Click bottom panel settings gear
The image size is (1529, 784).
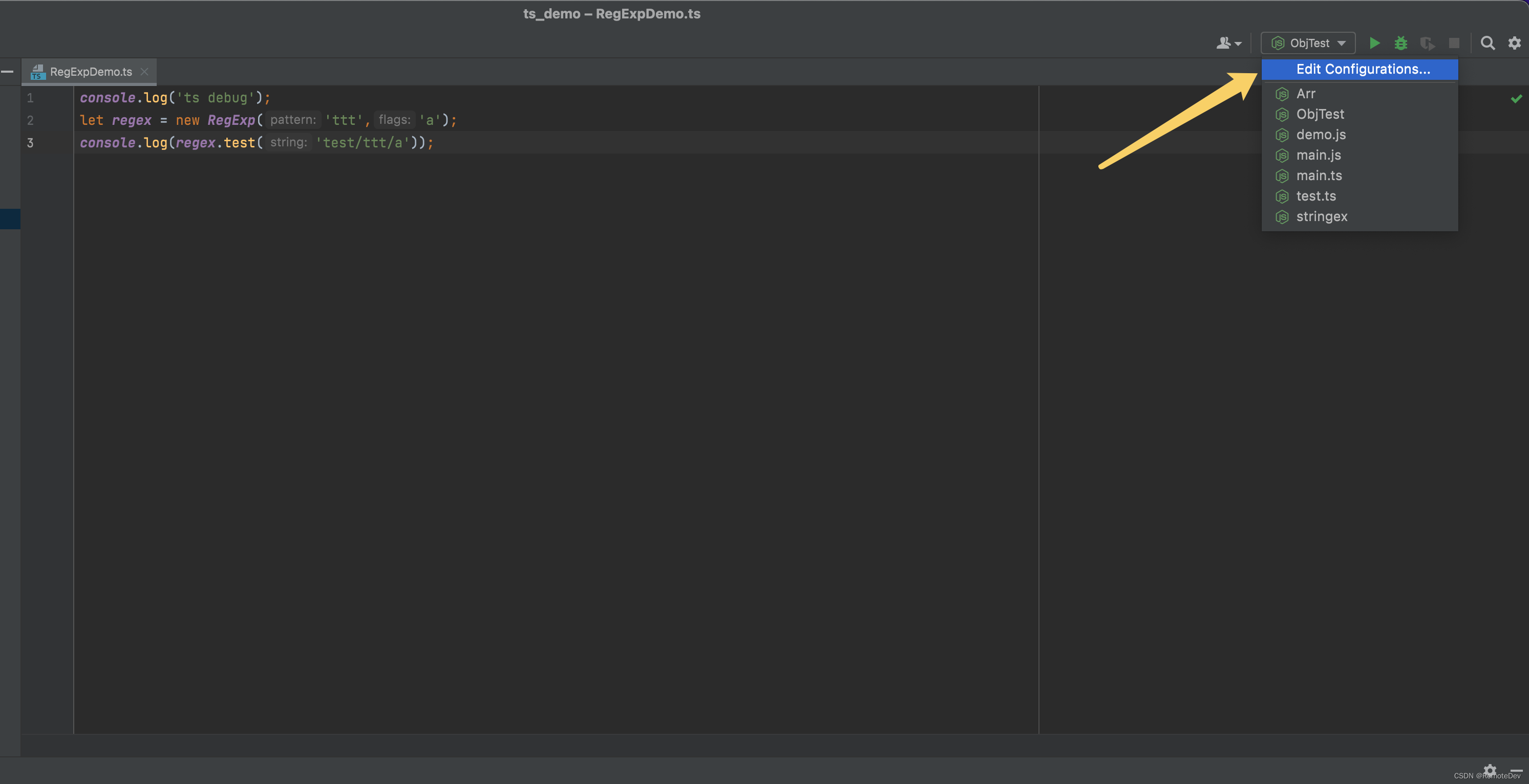click(x=1490, y=770)
